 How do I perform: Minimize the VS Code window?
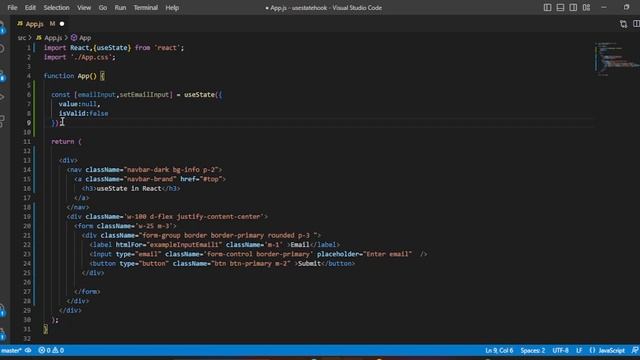[x=604, y=7]
